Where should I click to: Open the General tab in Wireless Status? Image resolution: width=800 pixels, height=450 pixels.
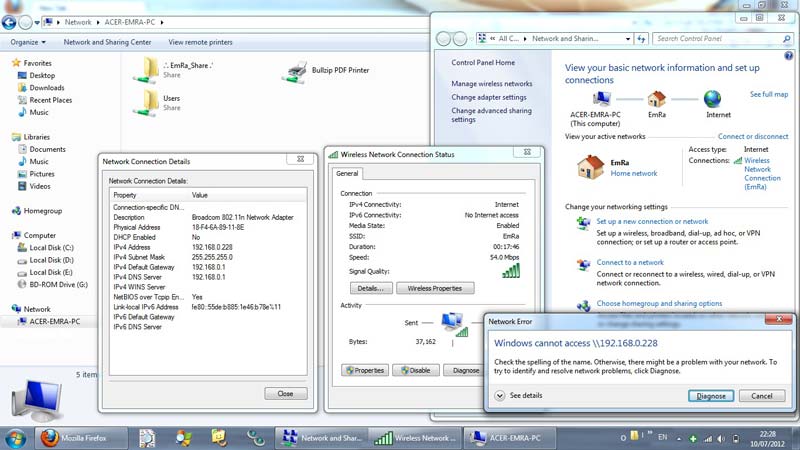347,173
